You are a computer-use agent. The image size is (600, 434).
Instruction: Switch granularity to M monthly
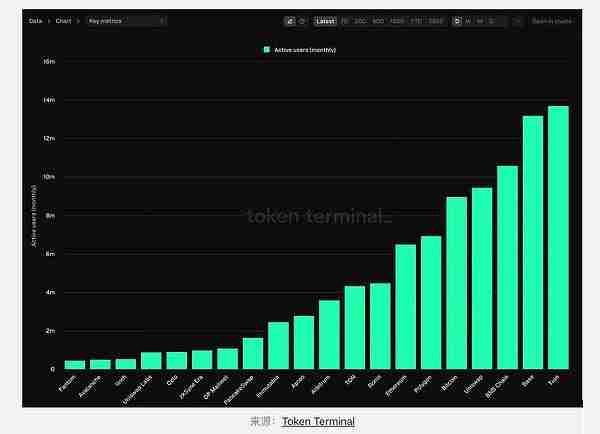(x=480, y=20)
